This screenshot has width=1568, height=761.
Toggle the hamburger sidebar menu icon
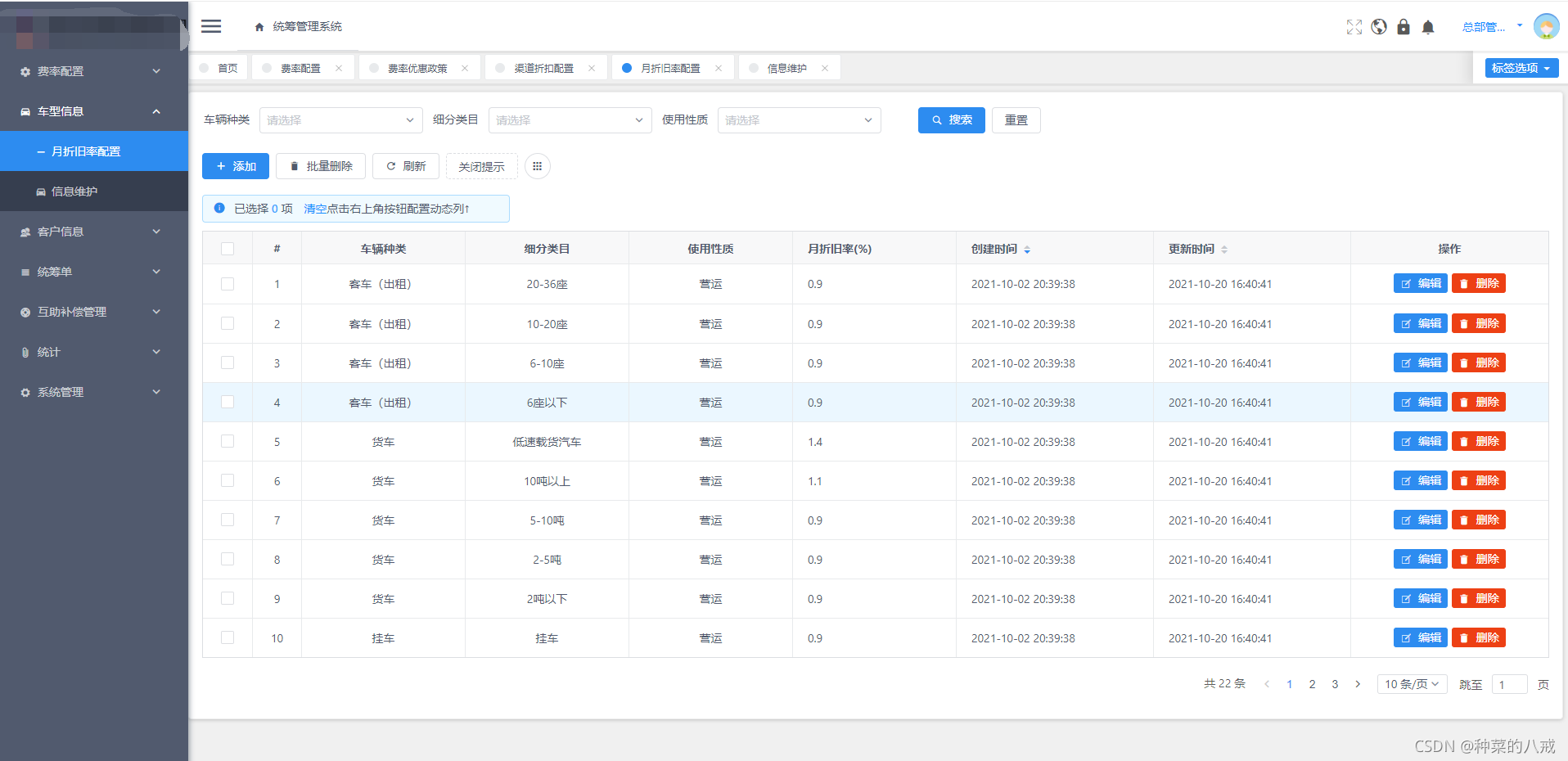pos(211,26)
